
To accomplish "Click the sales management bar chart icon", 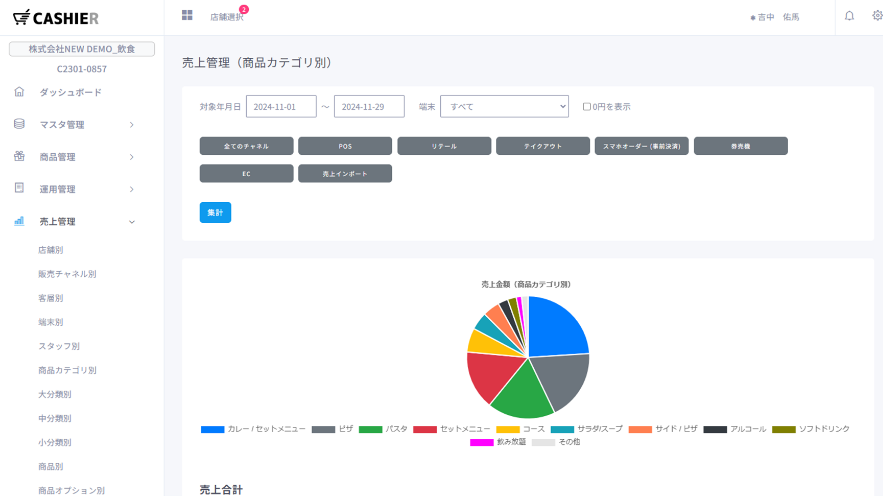I will (x=19, y=221).
